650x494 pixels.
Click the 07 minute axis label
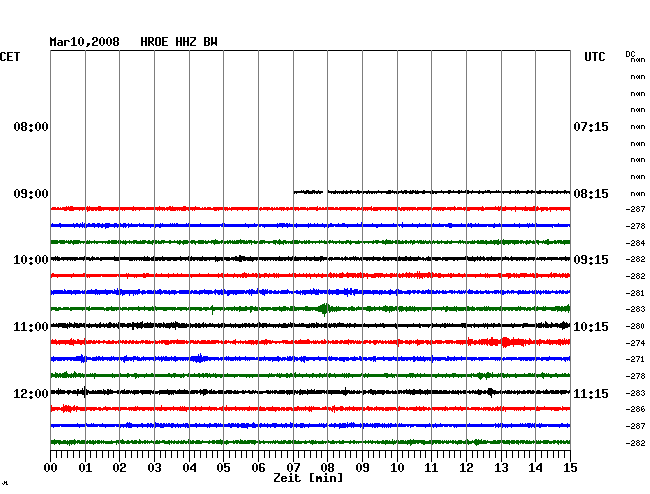coord(293,467)
